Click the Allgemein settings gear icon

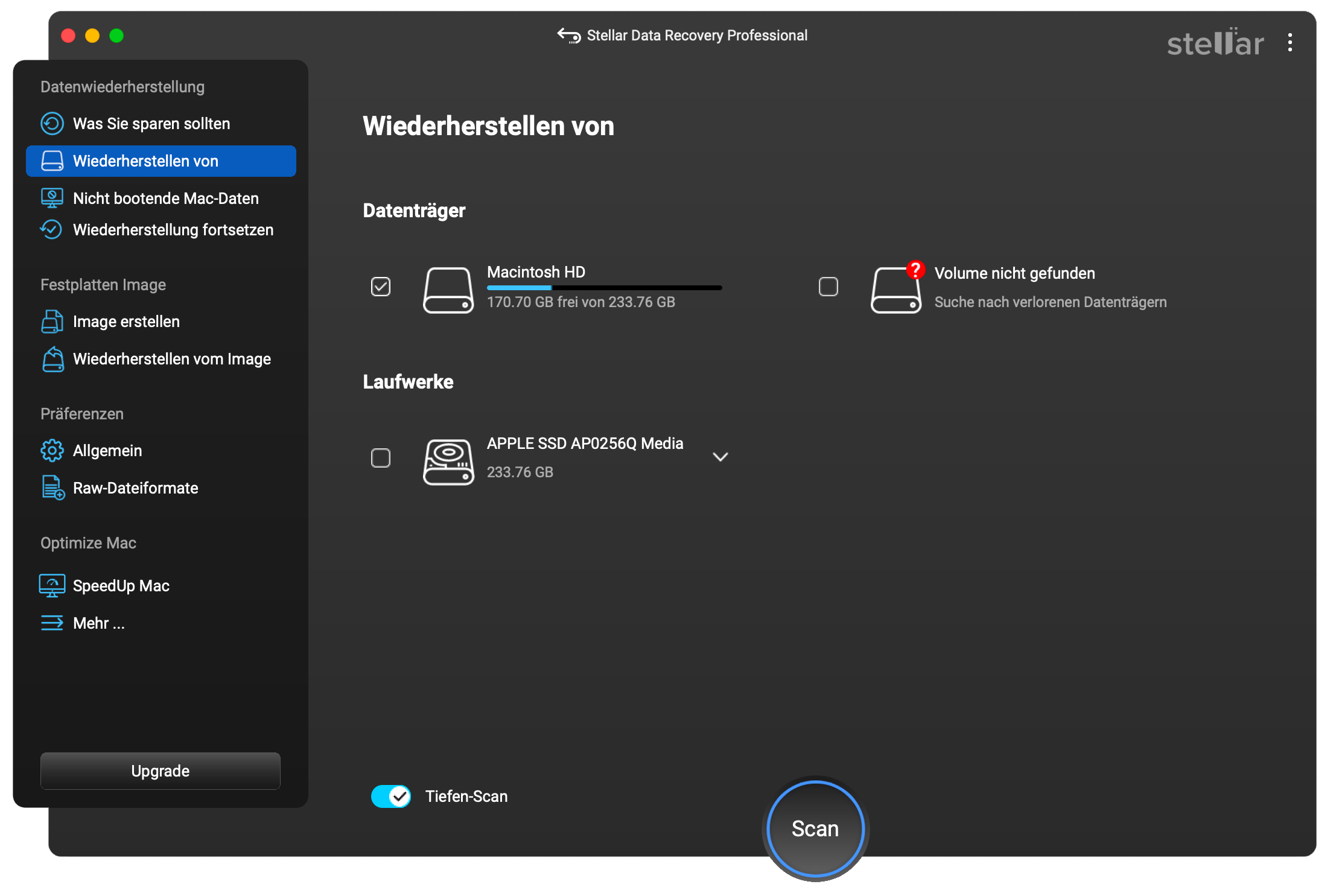[52, 451]
